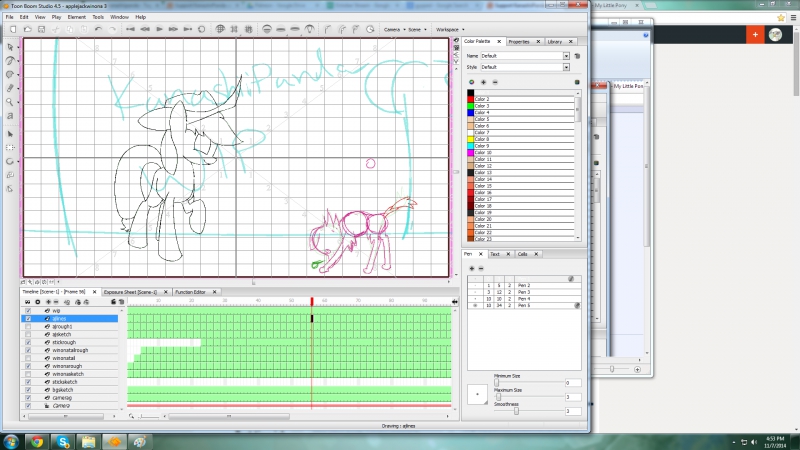Switch to the Properties tab
The height and width of the screenshot is (450, 800).
[519, 42]
